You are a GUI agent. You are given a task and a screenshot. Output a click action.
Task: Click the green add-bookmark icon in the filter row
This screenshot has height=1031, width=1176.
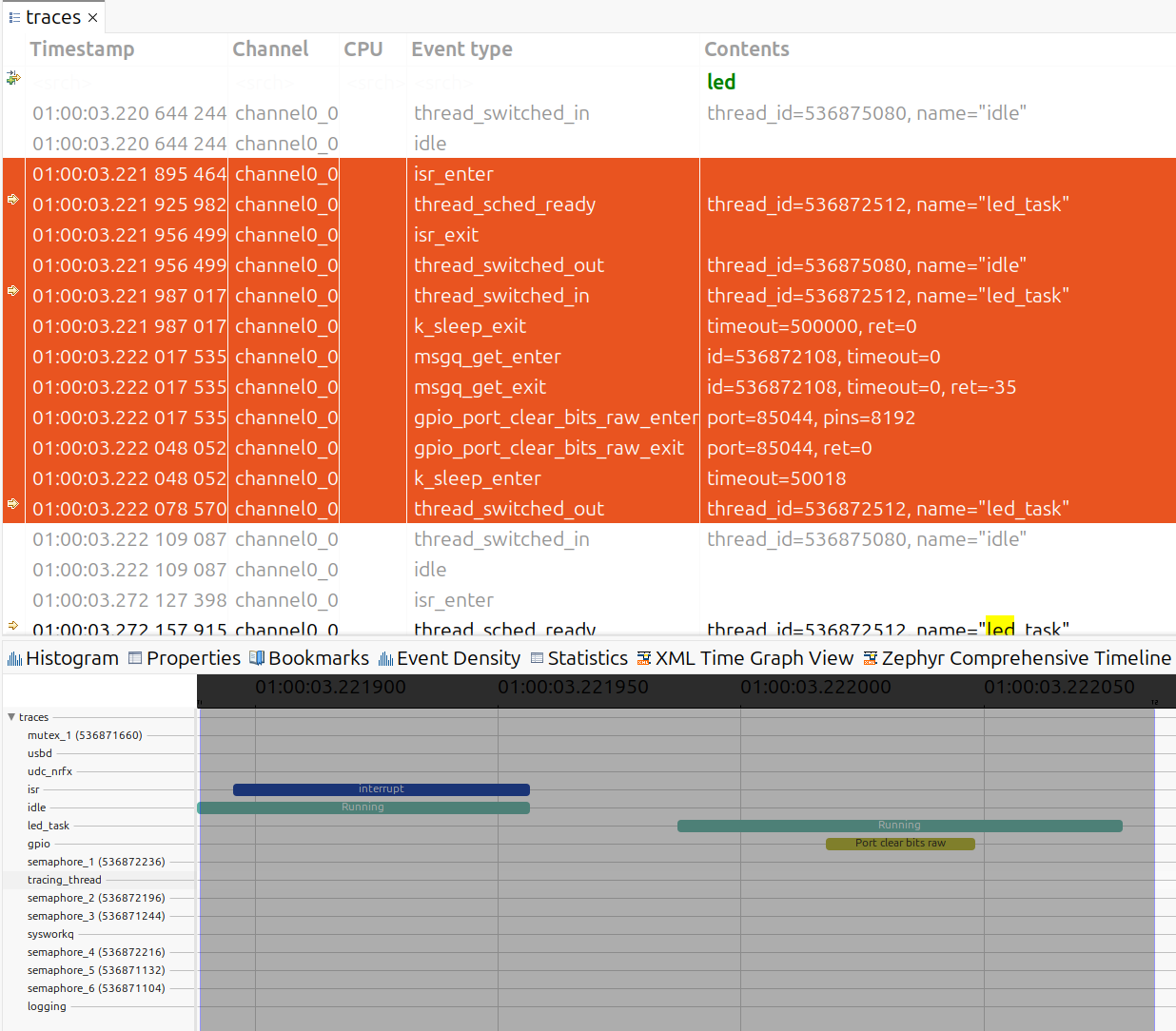[x=12, y=79]
